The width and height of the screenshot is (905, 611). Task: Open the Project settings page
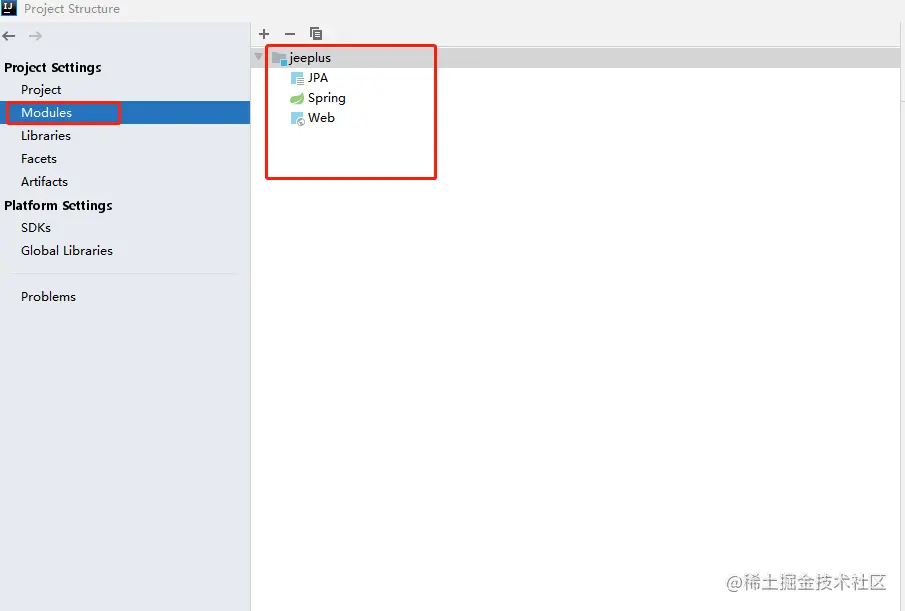tap(41, 90)
